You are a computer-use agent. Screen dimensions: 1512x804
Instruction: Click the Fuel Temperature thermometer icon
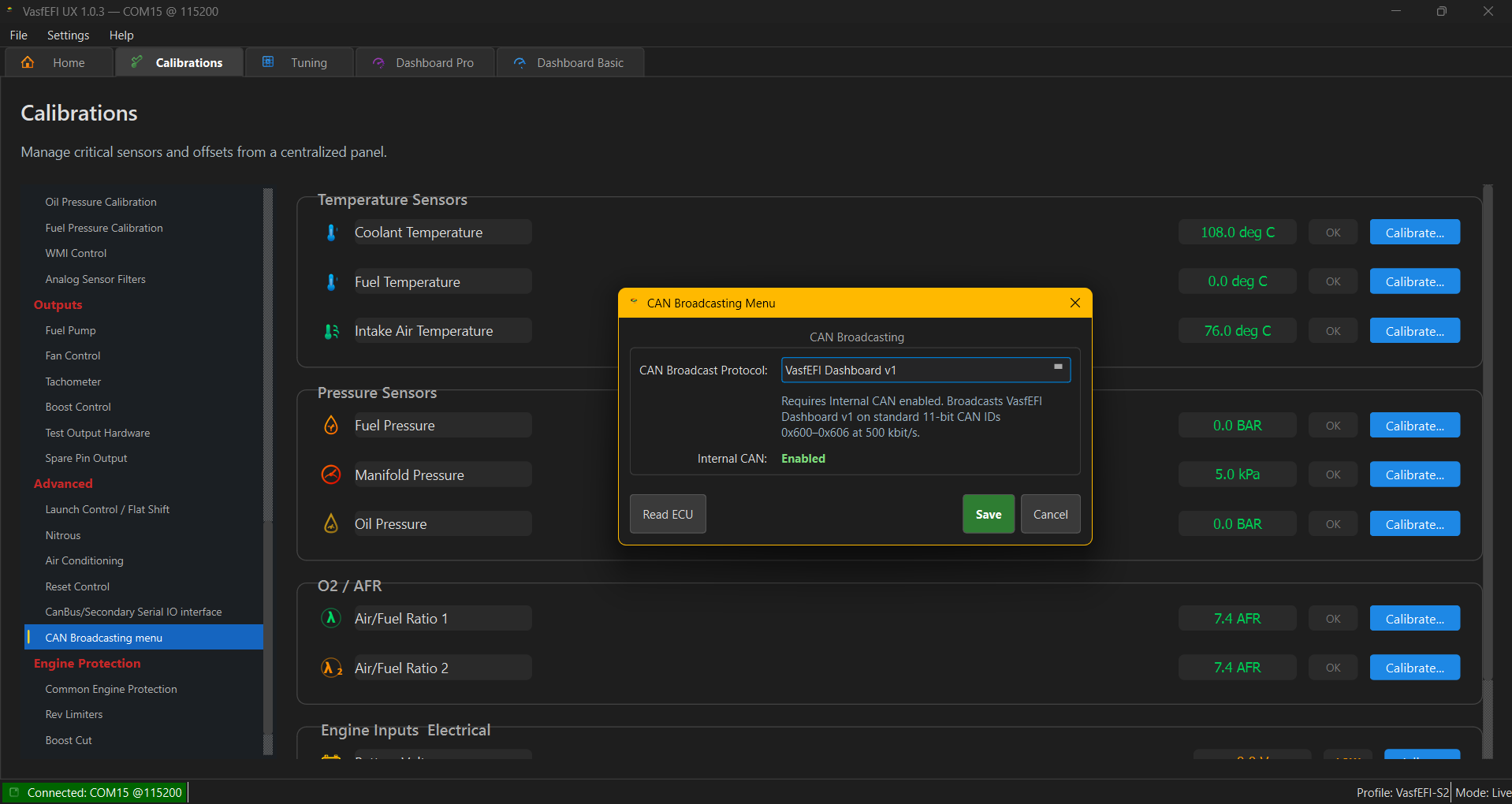(331, 282)
